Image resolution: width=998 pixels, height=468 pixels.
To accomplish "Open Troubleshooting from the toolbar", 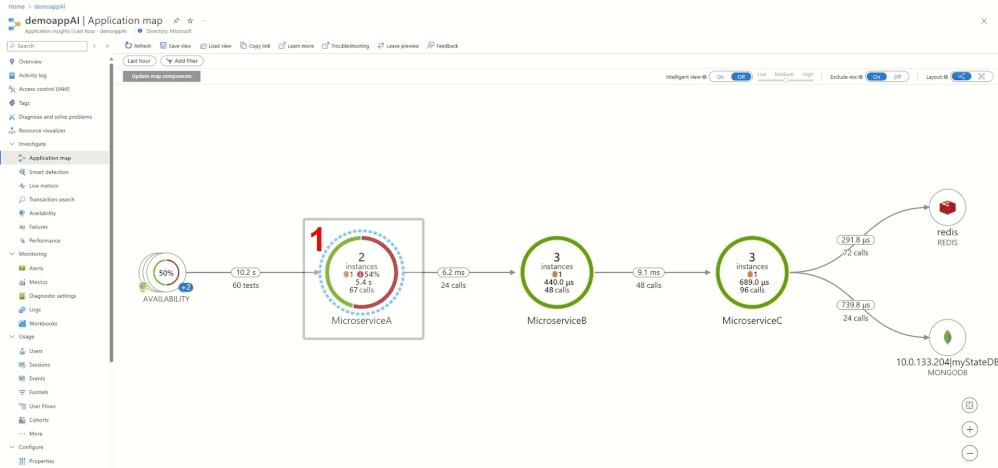I will 346,46.
